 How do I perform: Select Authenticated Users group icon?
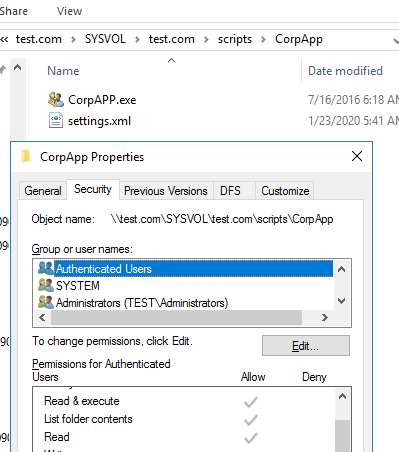(x=46, y=268)
